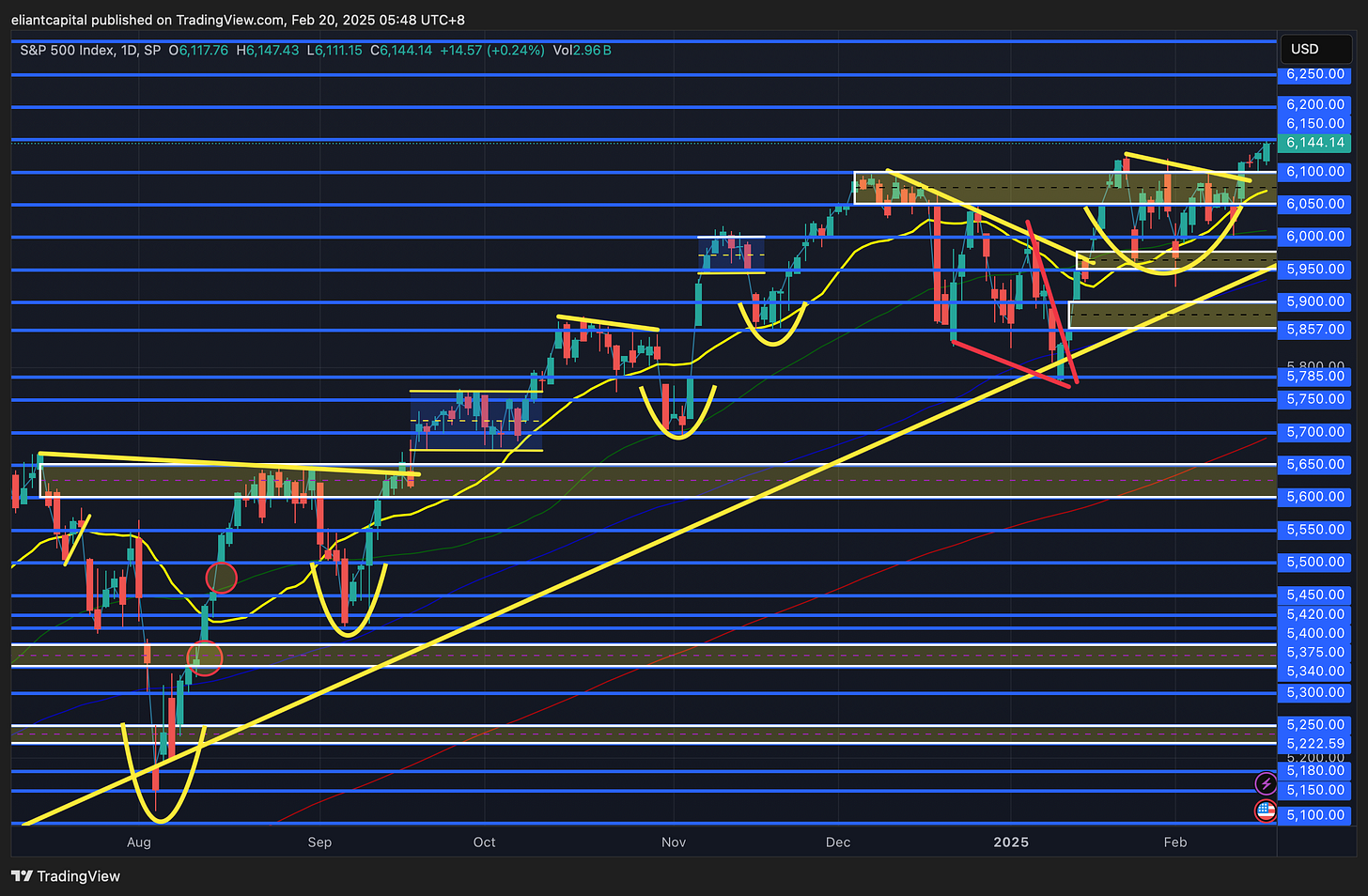Click the 5,600.00 price level label
Viewport: 1368px width, 896px height.
(x=1315, y=497)
